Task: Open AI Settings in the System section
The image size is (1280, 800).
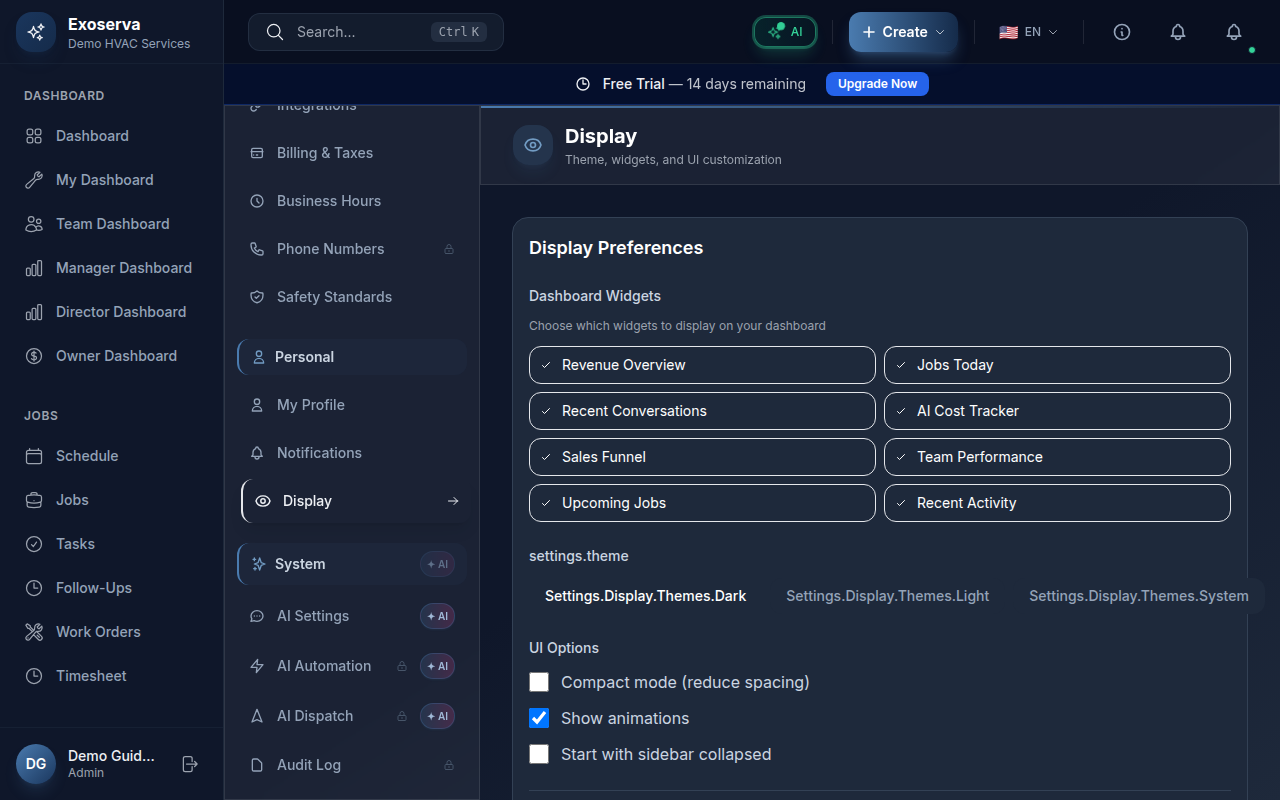Action: coord(313,616)
